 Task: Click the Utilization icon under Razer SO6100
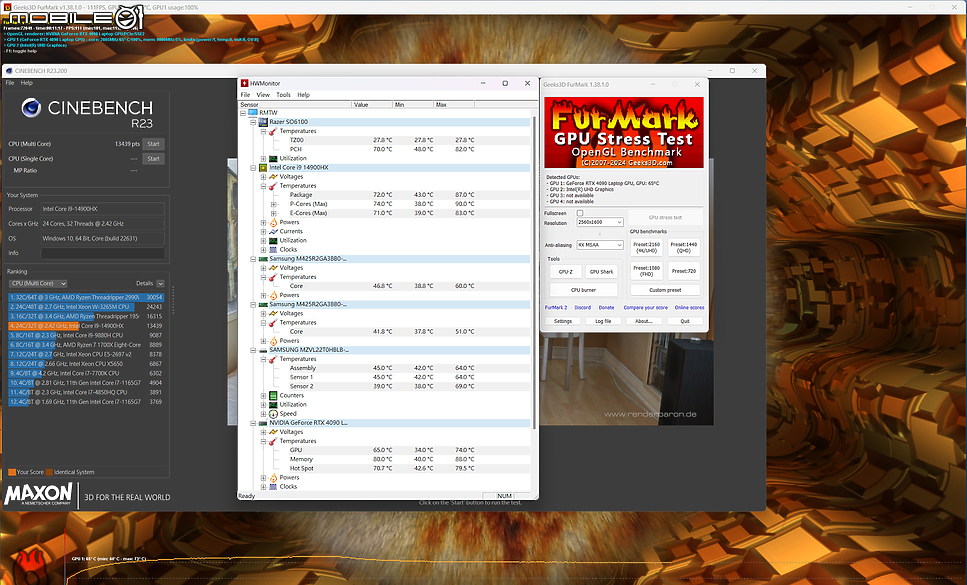tap(273, 158)
